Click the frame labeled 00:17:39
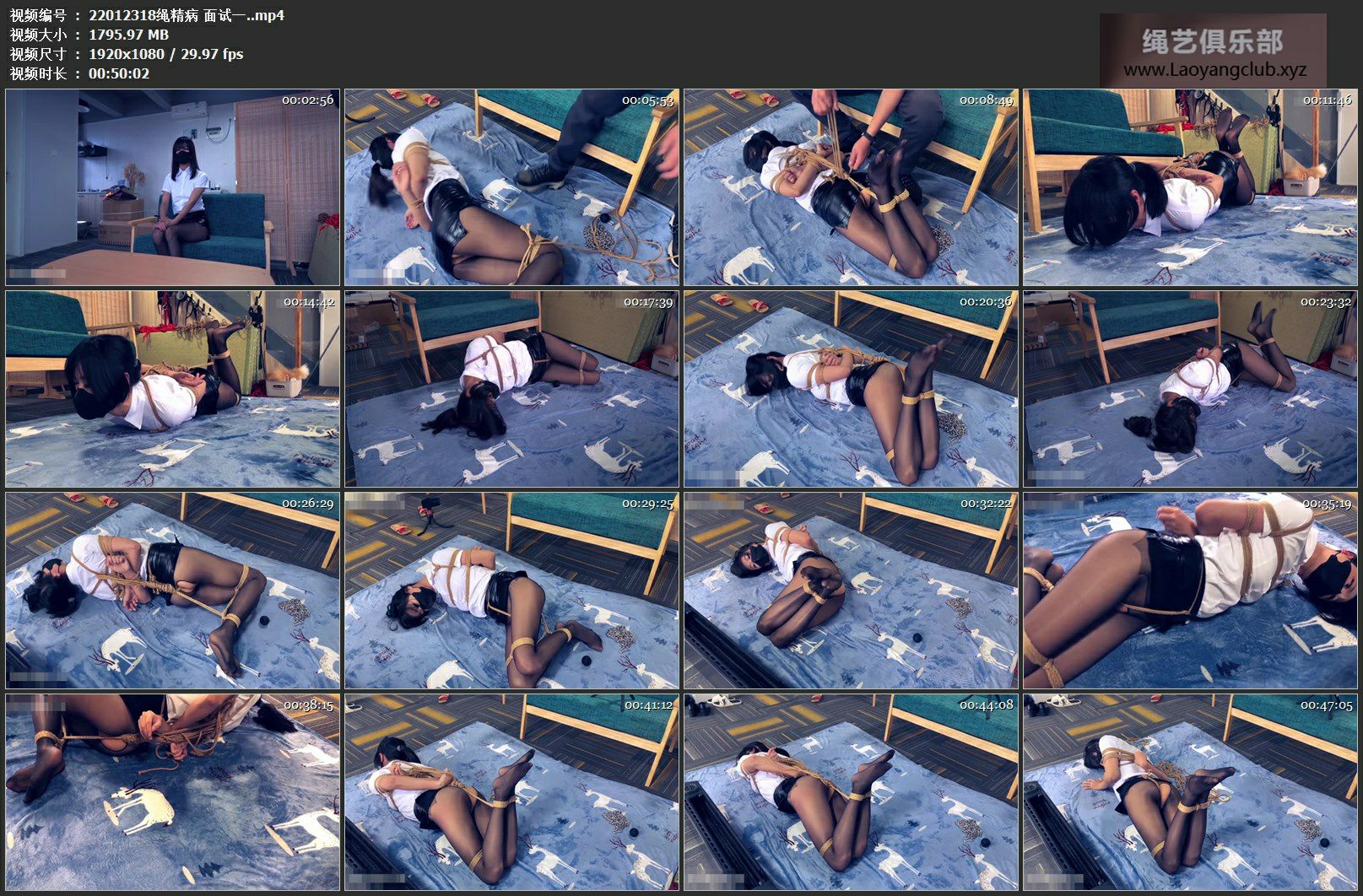This screenshot has width=1363, height=896. pyautogui.click(x=511, y=389)
